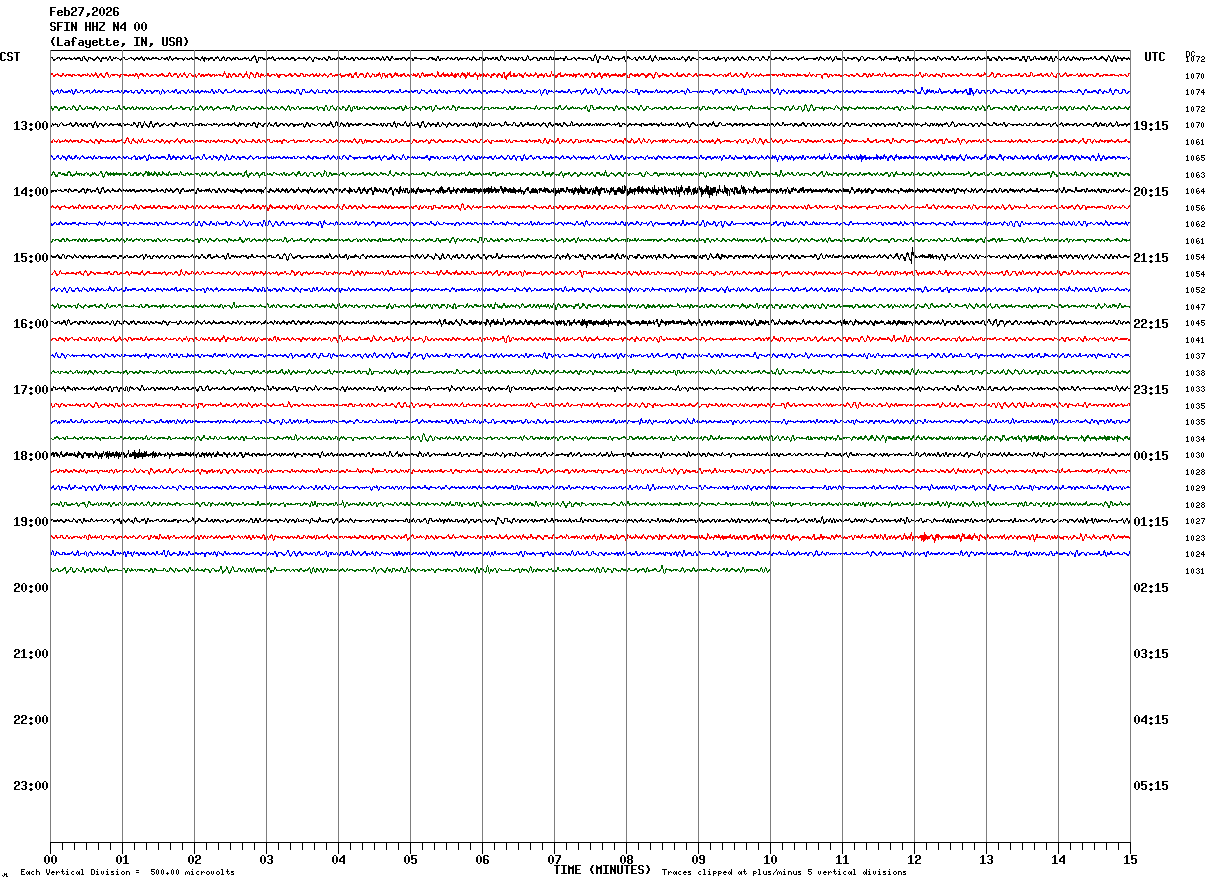1210x886 pixels.
Task: Select minute tick label 05 on time axis
Action: (410, 859)
